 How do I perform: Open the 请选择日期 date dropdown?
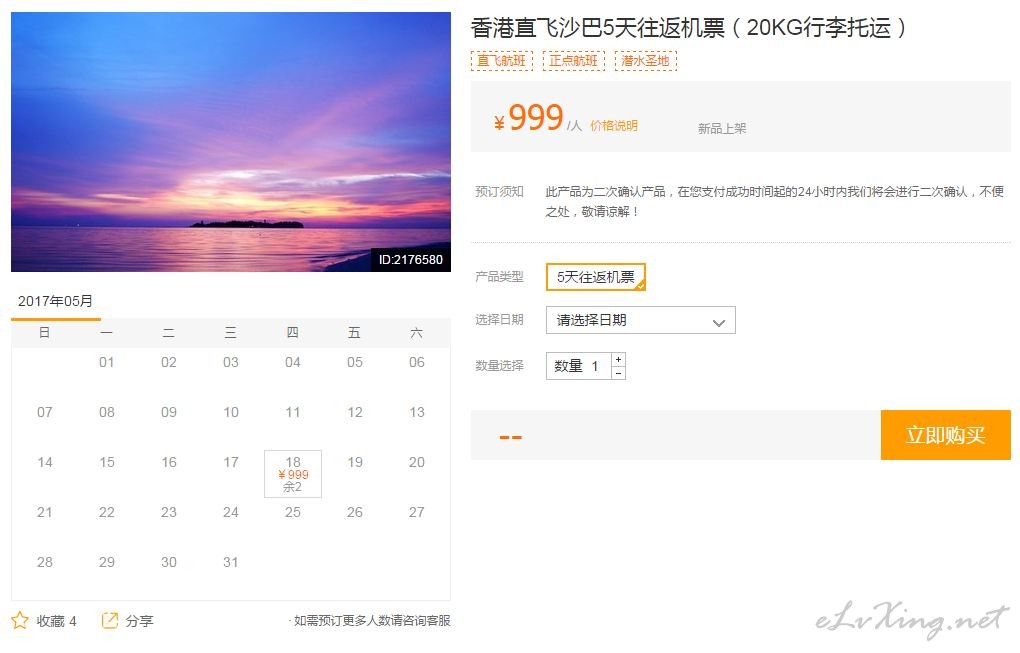(x=641, y=320)
